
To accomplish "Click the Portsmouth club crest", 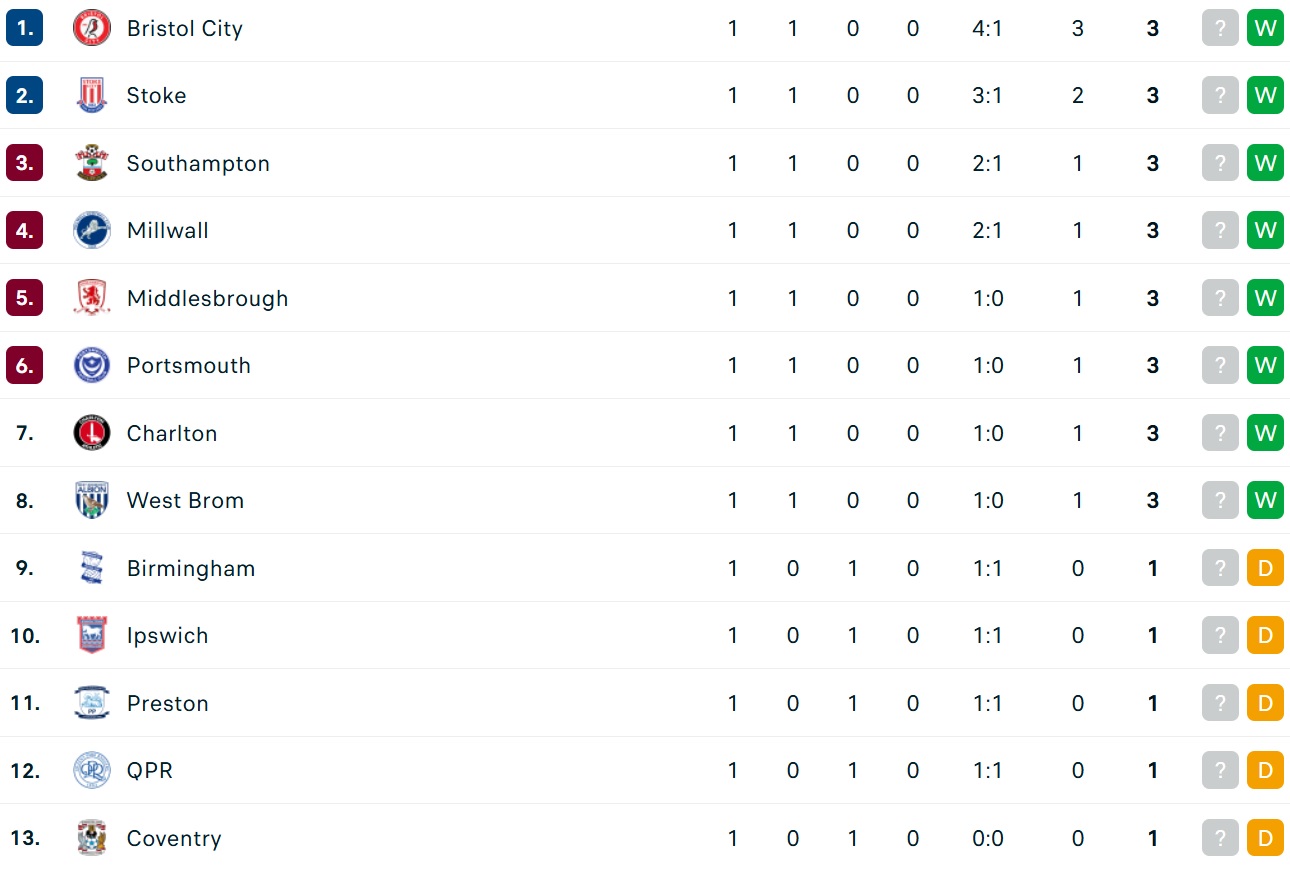I will tap(92, 365).
